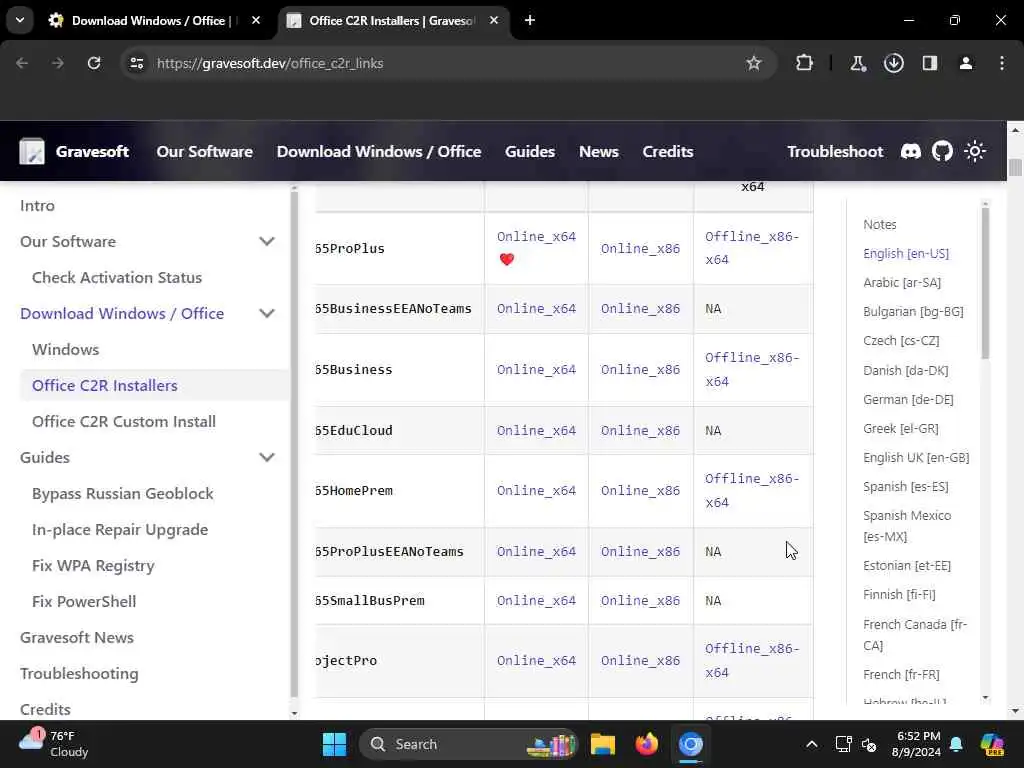Open Bypass Russian Geoblock guide
1024x768 pixels.
point(122,494)
